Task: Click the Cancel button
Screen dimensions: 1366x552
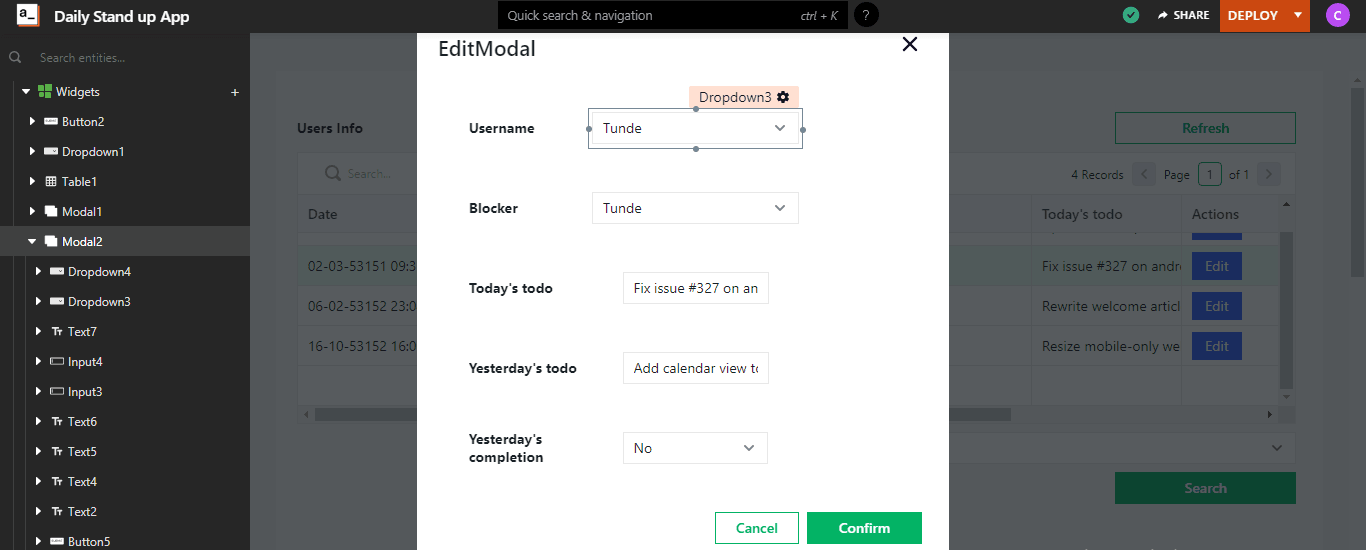Action: pos(757,528)
